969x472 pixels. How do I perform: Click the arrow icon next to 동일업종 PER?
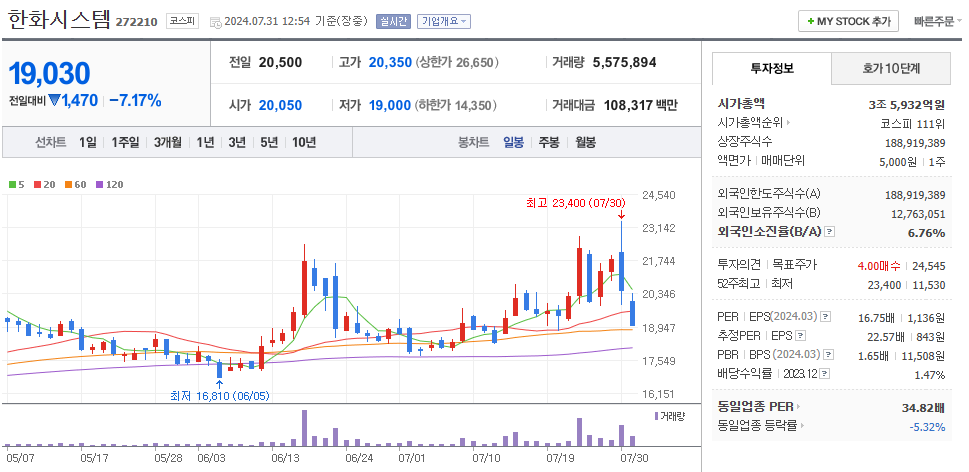tap(798, 407)
